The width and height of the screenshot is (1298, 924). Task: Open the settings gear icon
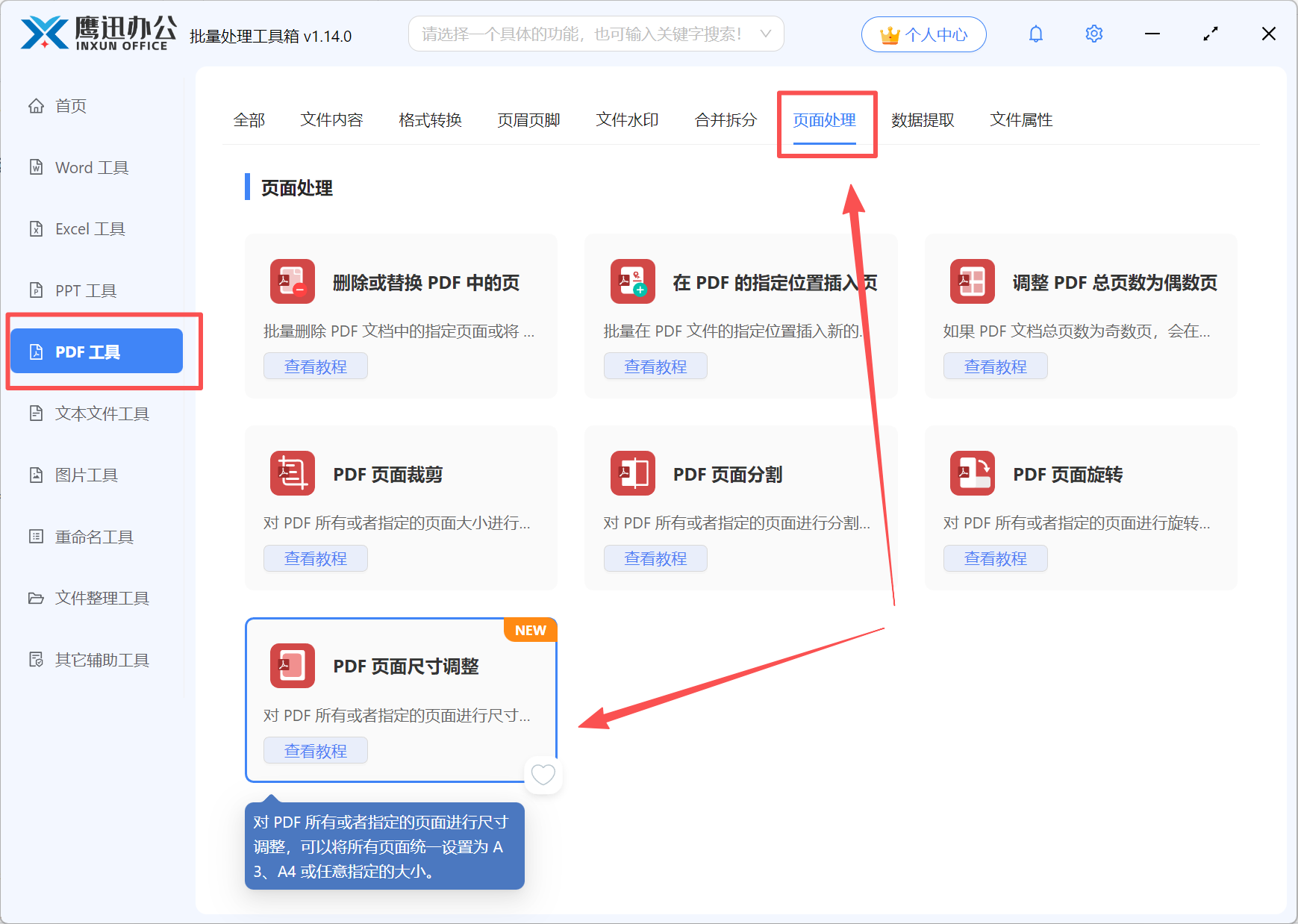coord(1093,34)
